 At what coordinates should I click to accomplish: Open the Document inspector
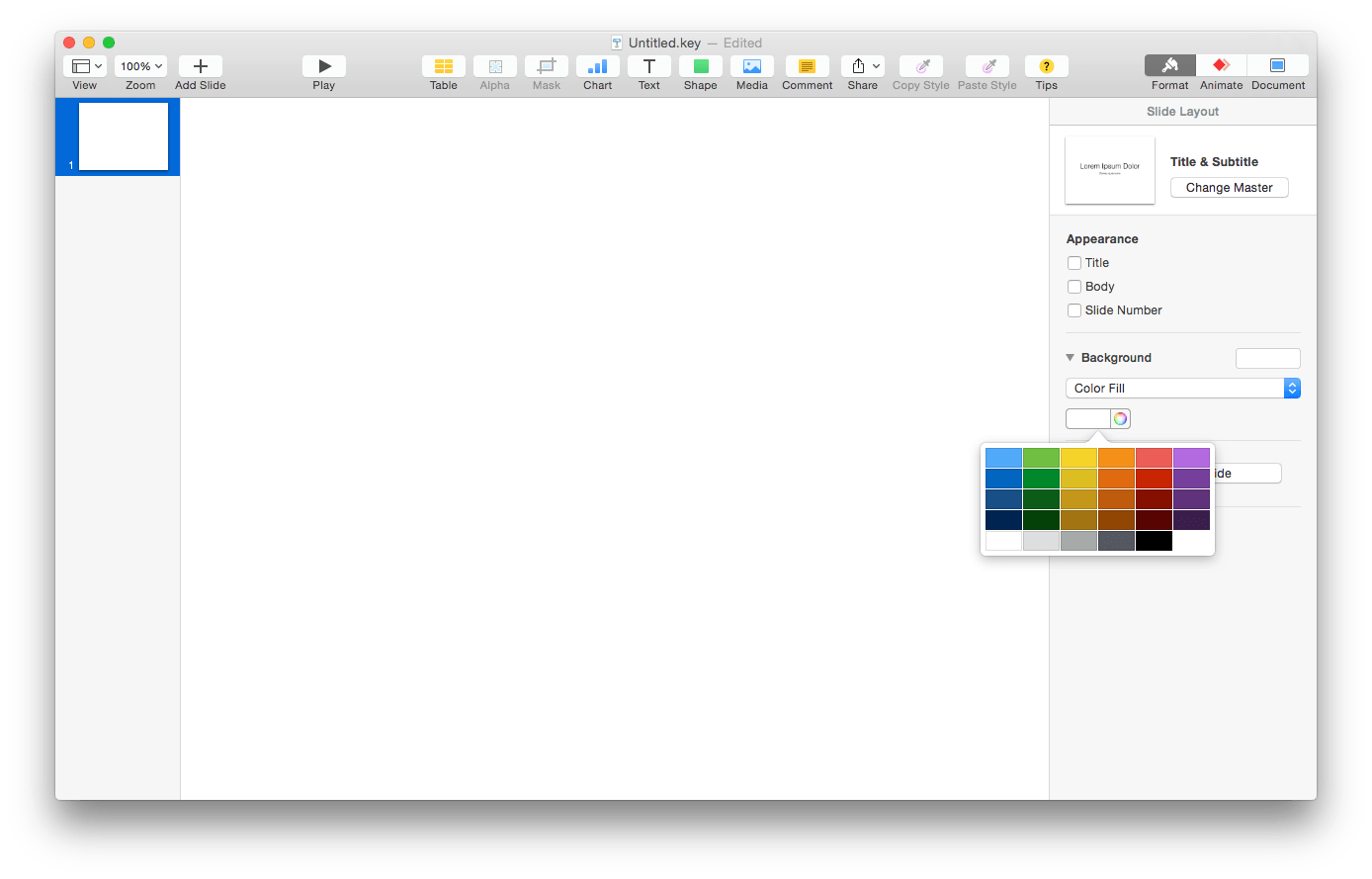[x=1277, y=65]
